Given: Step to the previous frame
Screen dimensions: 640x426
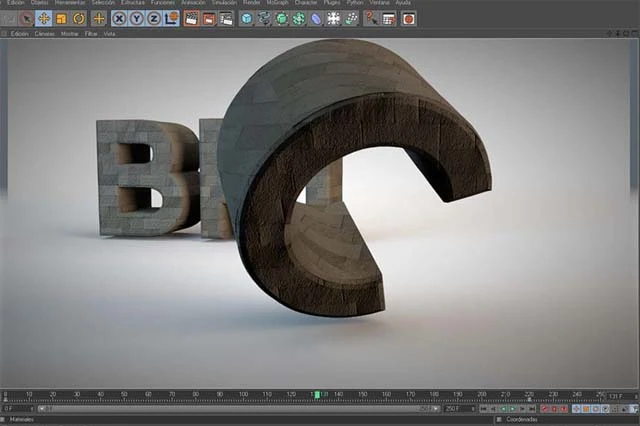Looking at the screenshot, I should 493,408.
